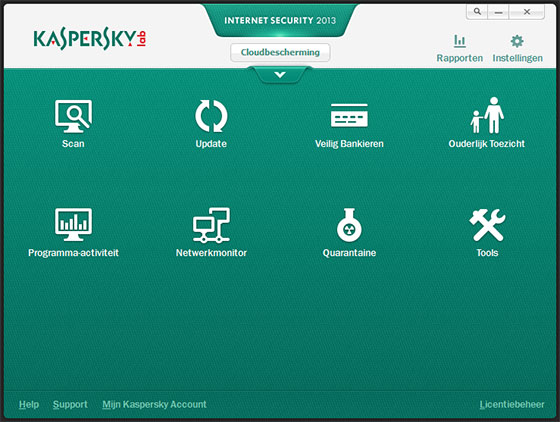Expand the status panel down chevron
Image resolution: width=560 pixels, height=422 pixels.
pos(280,75)
